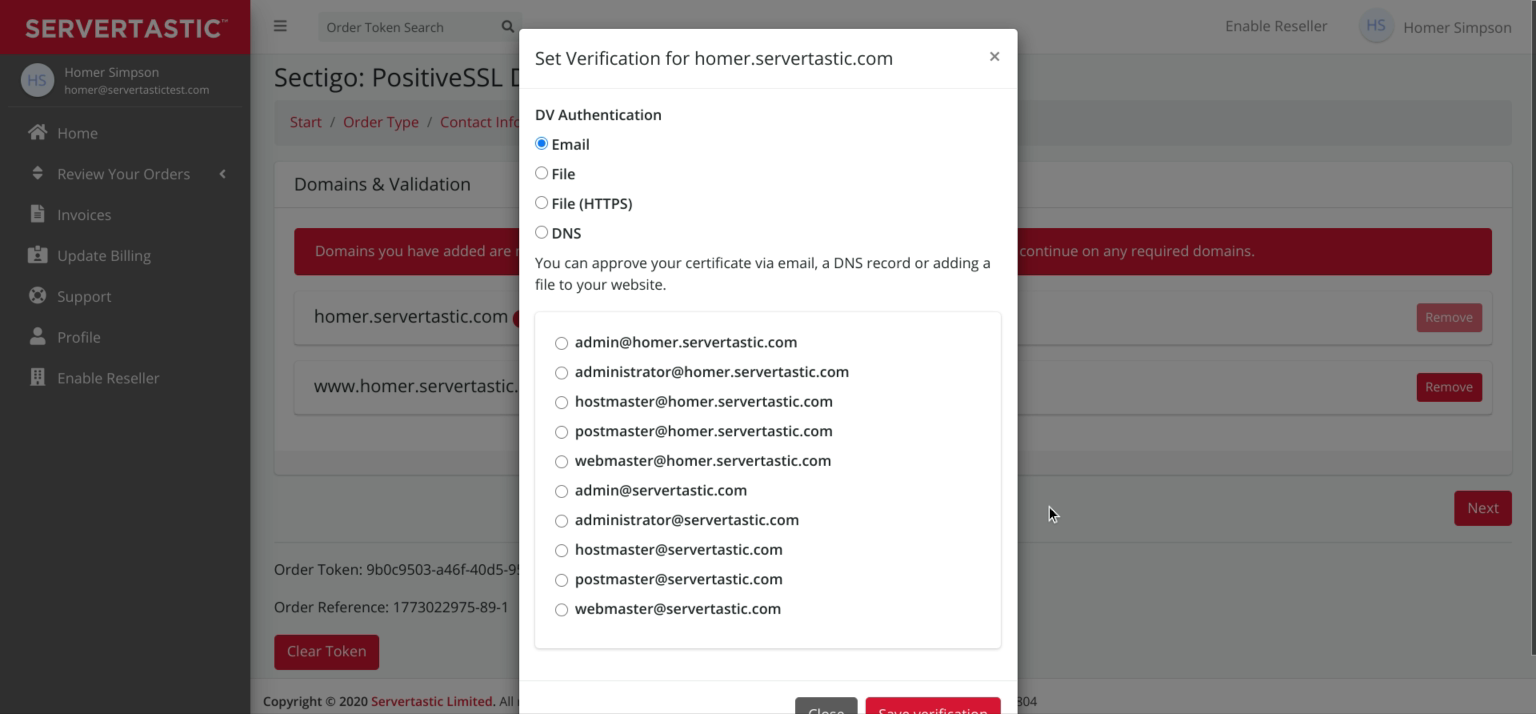Click Enable Reseller link in top bar
The width and height of the screenshot is (1536, 714).
(x=1276, y=26)
